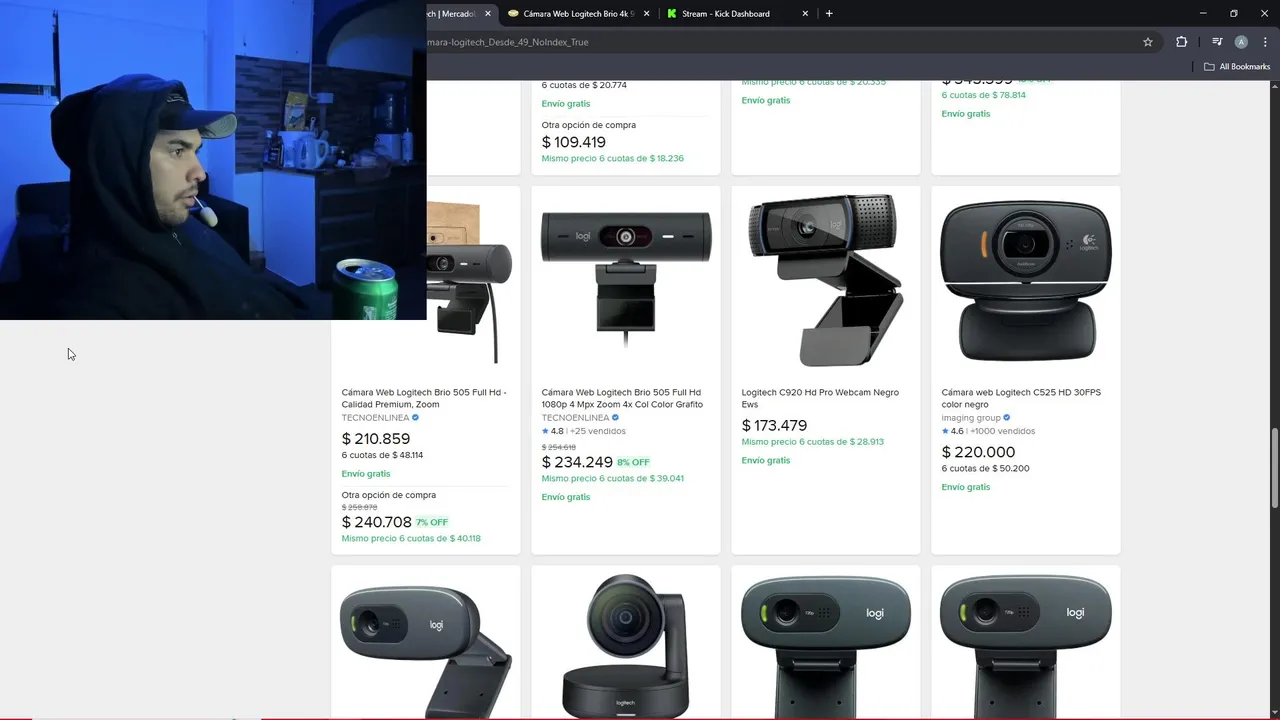Switch to Stream - Kick Dashboard tab
The width and height of the screenshot is (1280, 720).
[x=738, y=14]
